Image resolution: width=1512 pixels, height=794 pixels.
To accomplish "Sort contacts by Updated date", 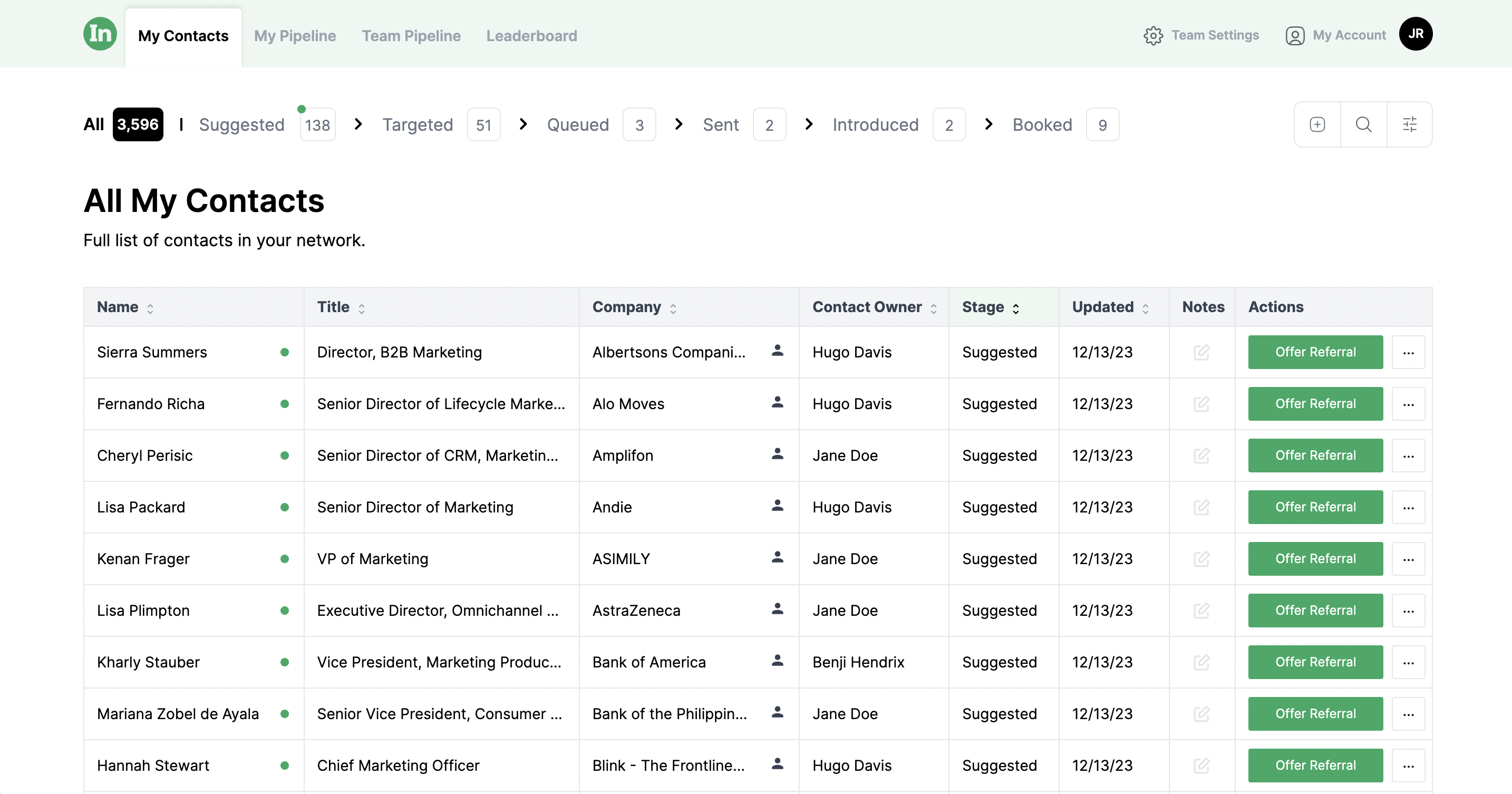I will coord(1145,308).
